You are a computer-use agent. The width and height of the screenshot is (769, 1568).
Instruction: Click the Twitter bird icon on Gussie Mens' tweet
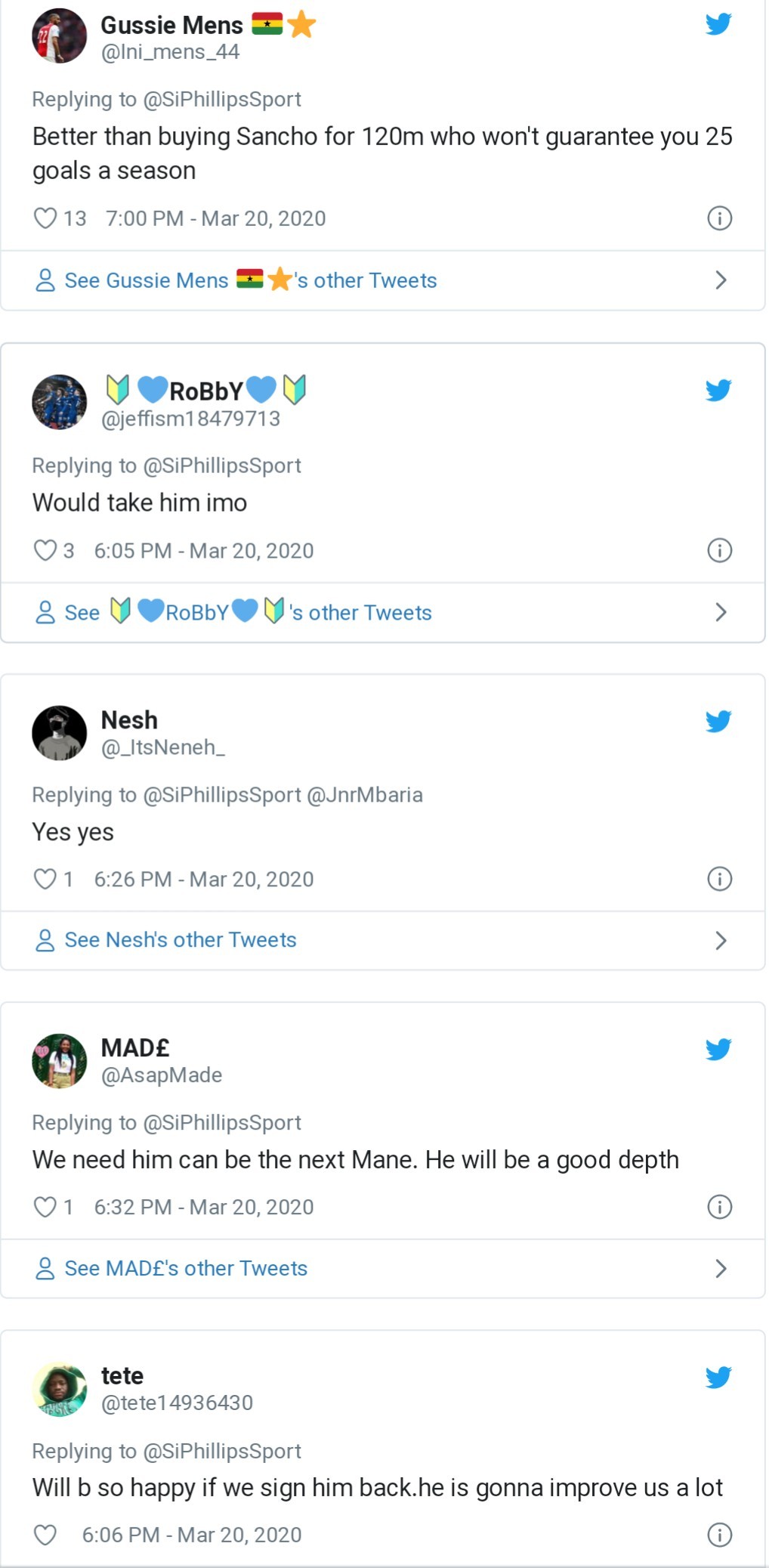718,23
